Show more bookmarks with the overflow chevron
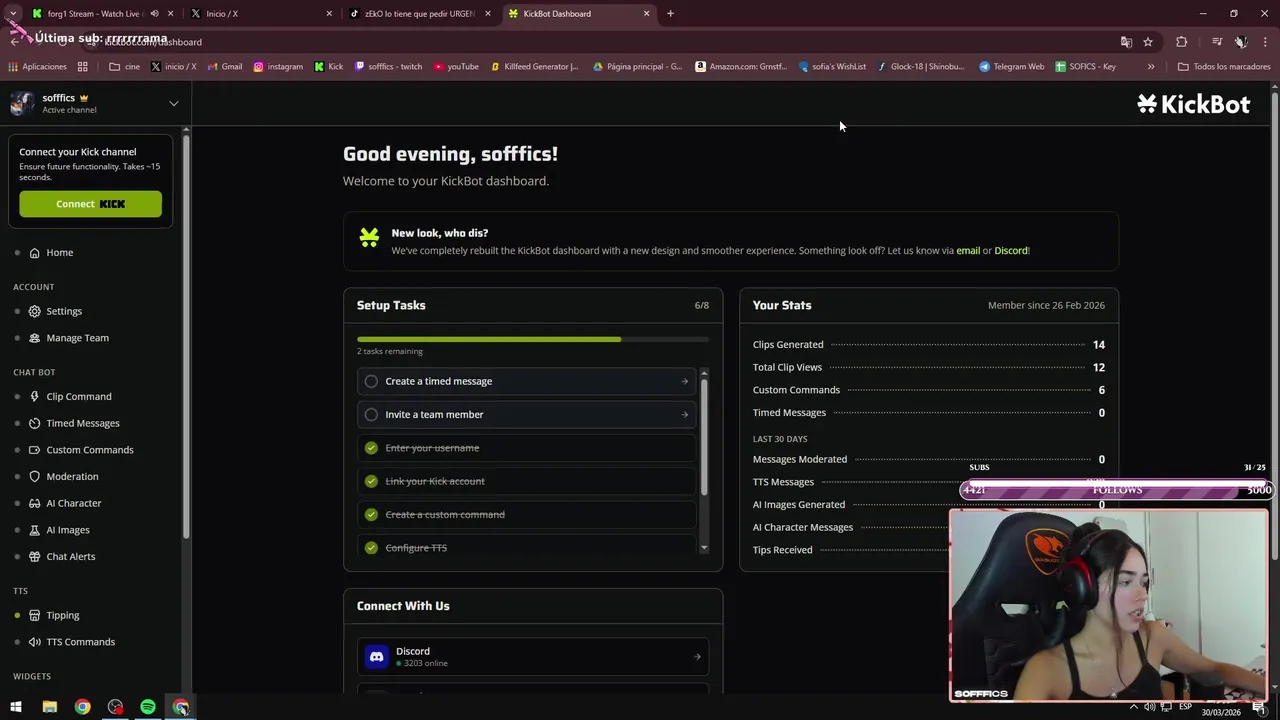The image size is (1280, 720). [1151, 67]
